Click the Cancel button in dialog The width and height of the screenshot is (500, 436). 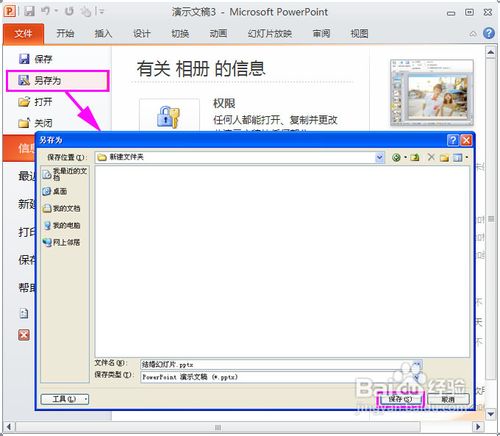[448, 399]
